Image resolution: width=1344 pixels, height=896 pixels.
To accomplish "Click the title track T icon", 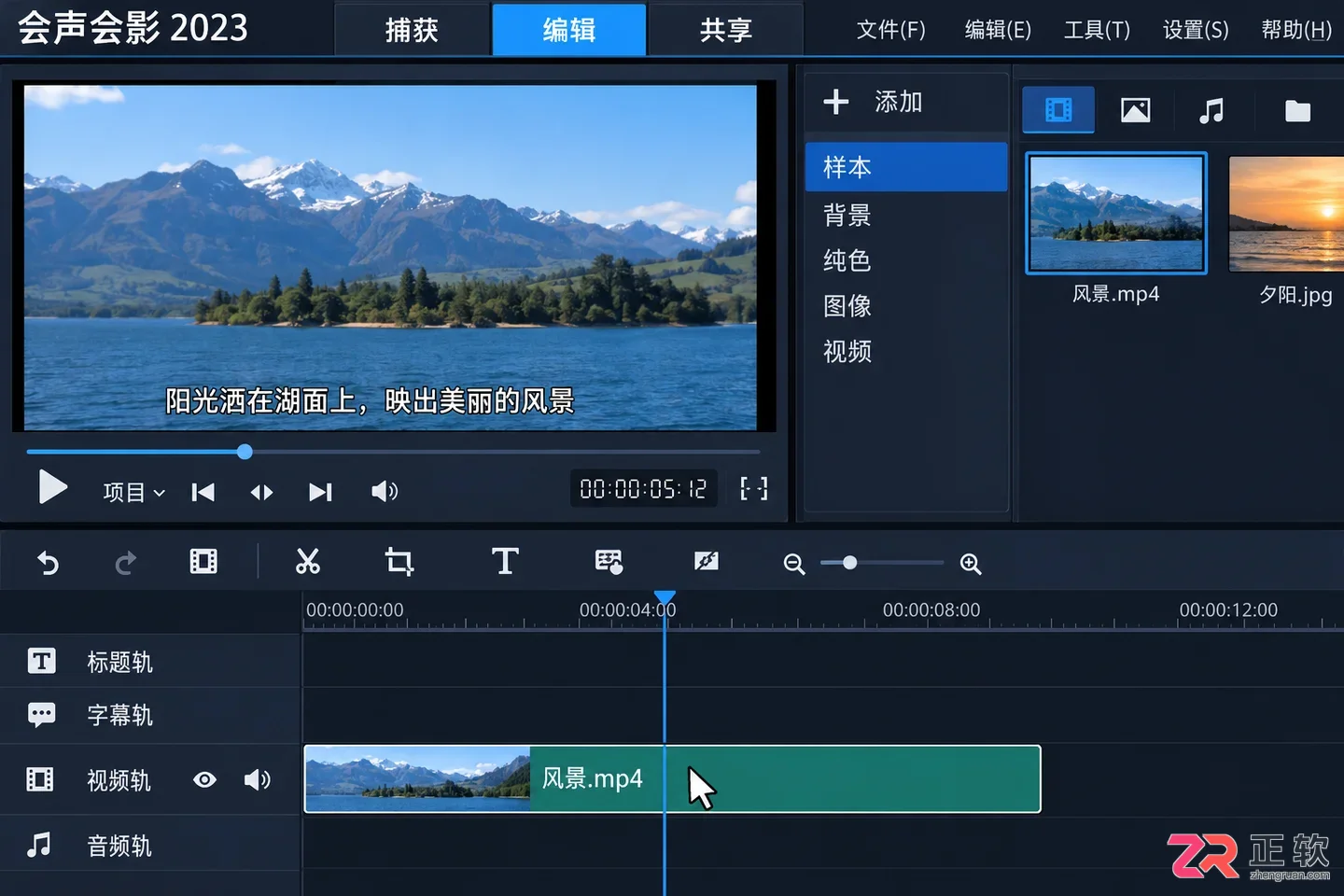I will pos(41,661).
